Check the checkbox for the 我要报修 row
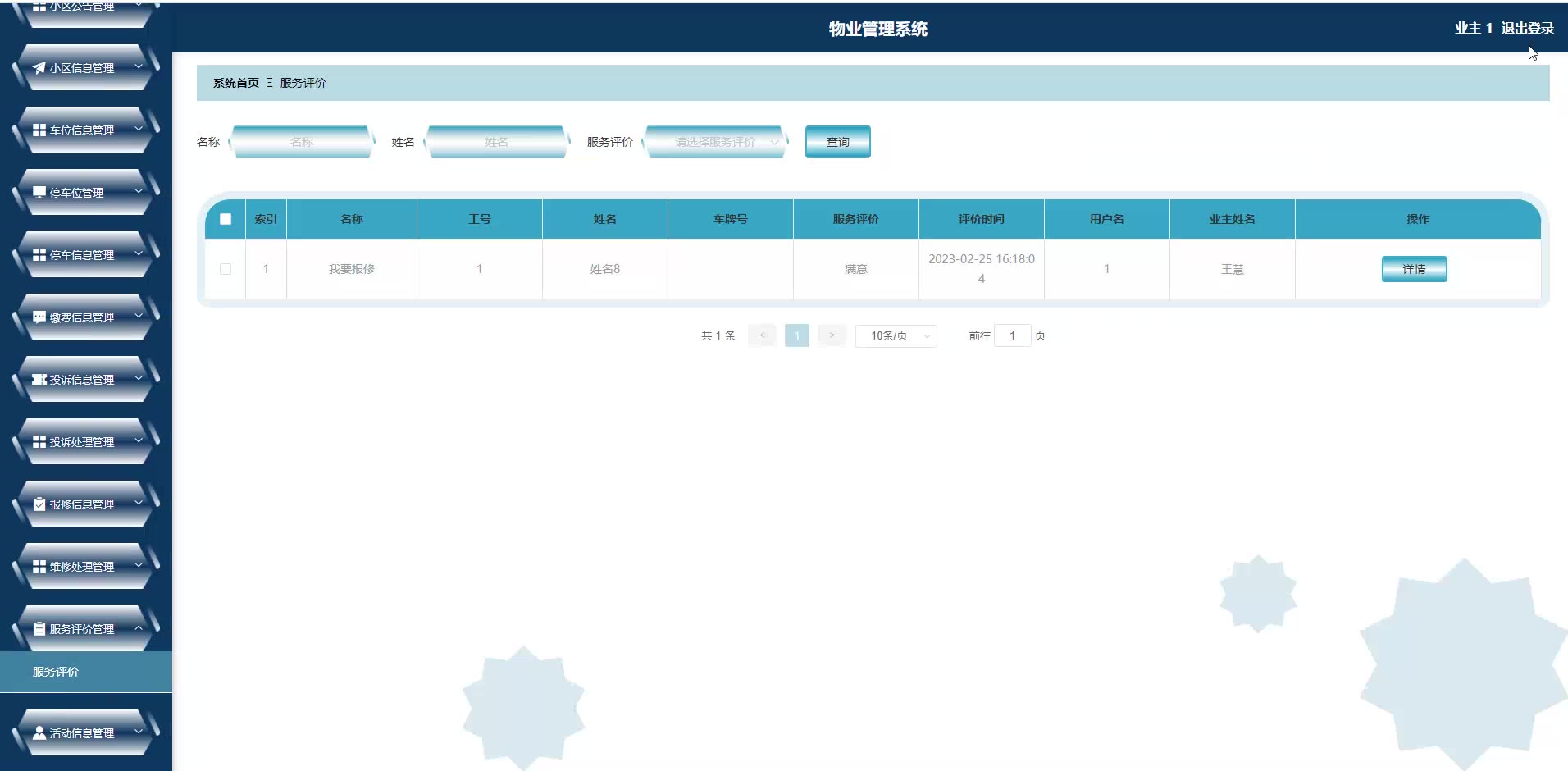The width and height of the screenshot is (1568, 771). [226, 269]
